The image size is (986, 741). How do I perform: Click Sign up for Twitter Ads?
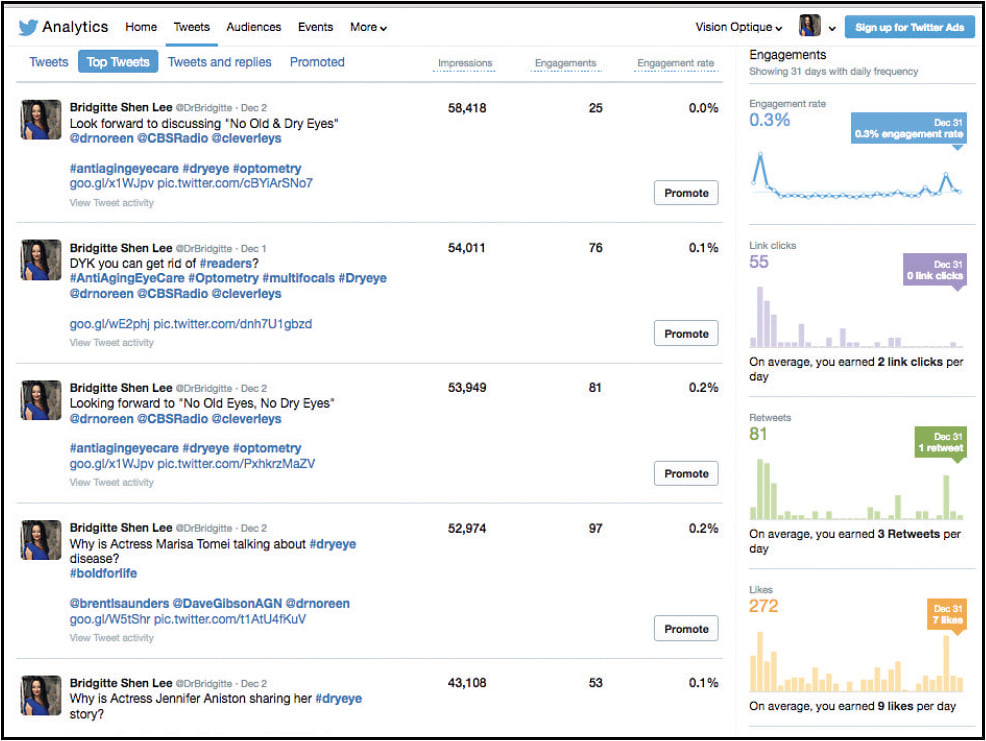tap(910, 27)
